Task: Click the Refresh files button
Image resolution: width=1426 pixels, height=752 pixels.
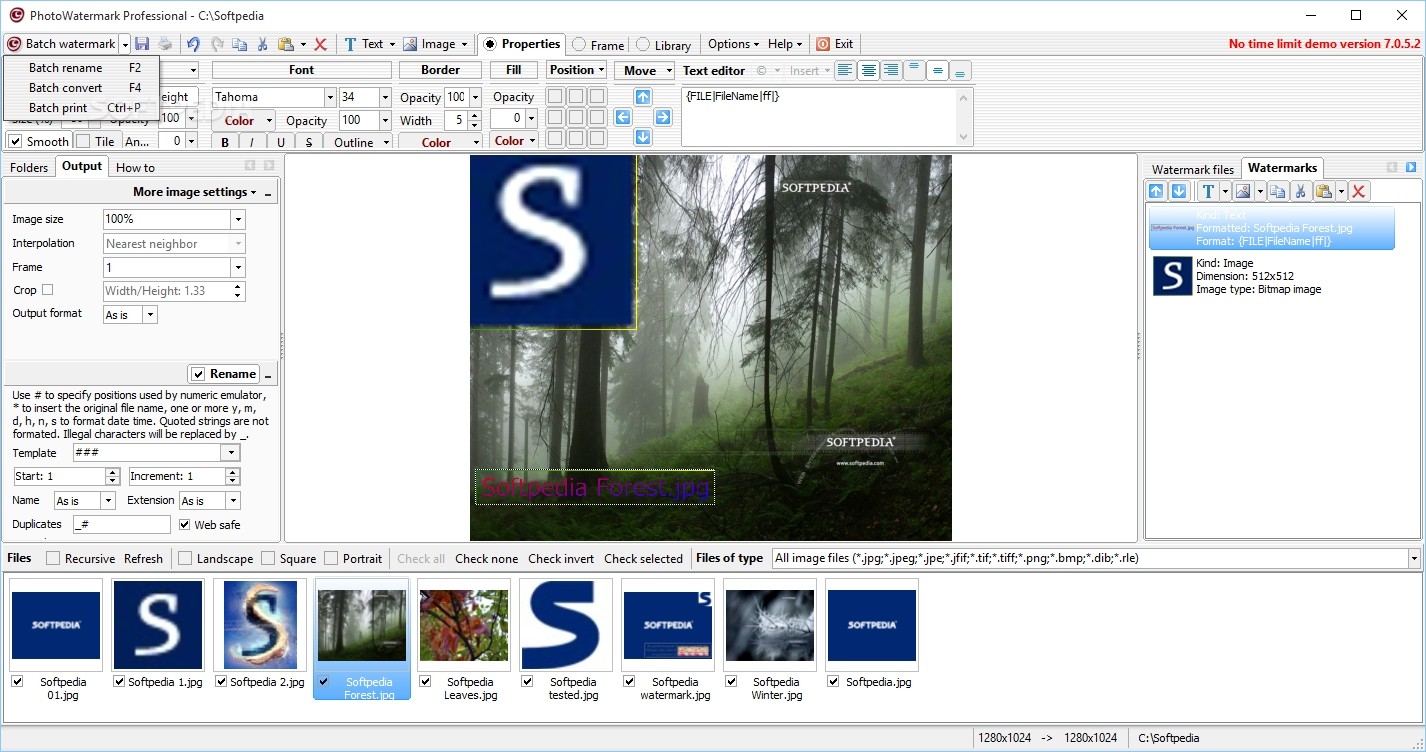Action: coord(143,559)
